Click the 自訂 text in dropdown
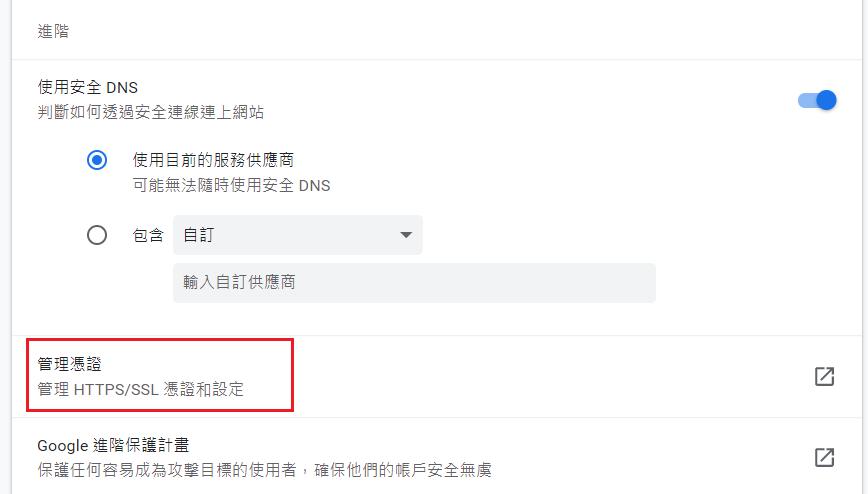The width and height of the screenshot is (868, 494). [199, 235]
